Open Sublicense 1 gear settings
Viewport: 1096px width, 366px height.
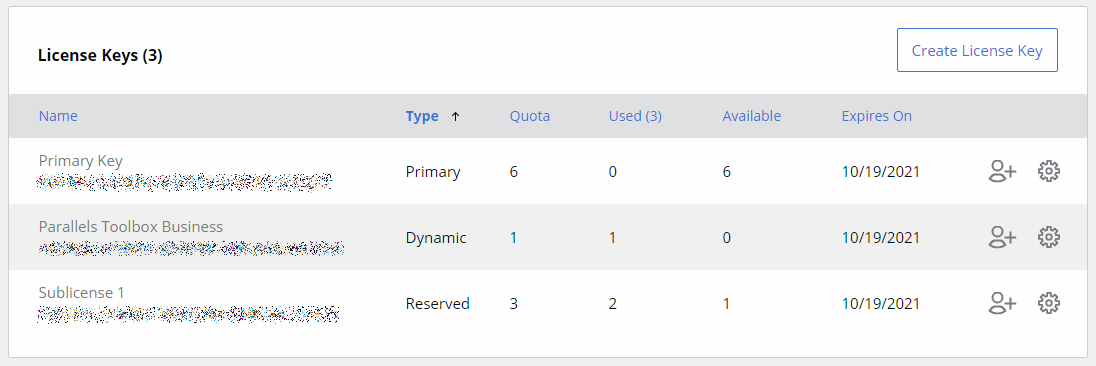1048,303
